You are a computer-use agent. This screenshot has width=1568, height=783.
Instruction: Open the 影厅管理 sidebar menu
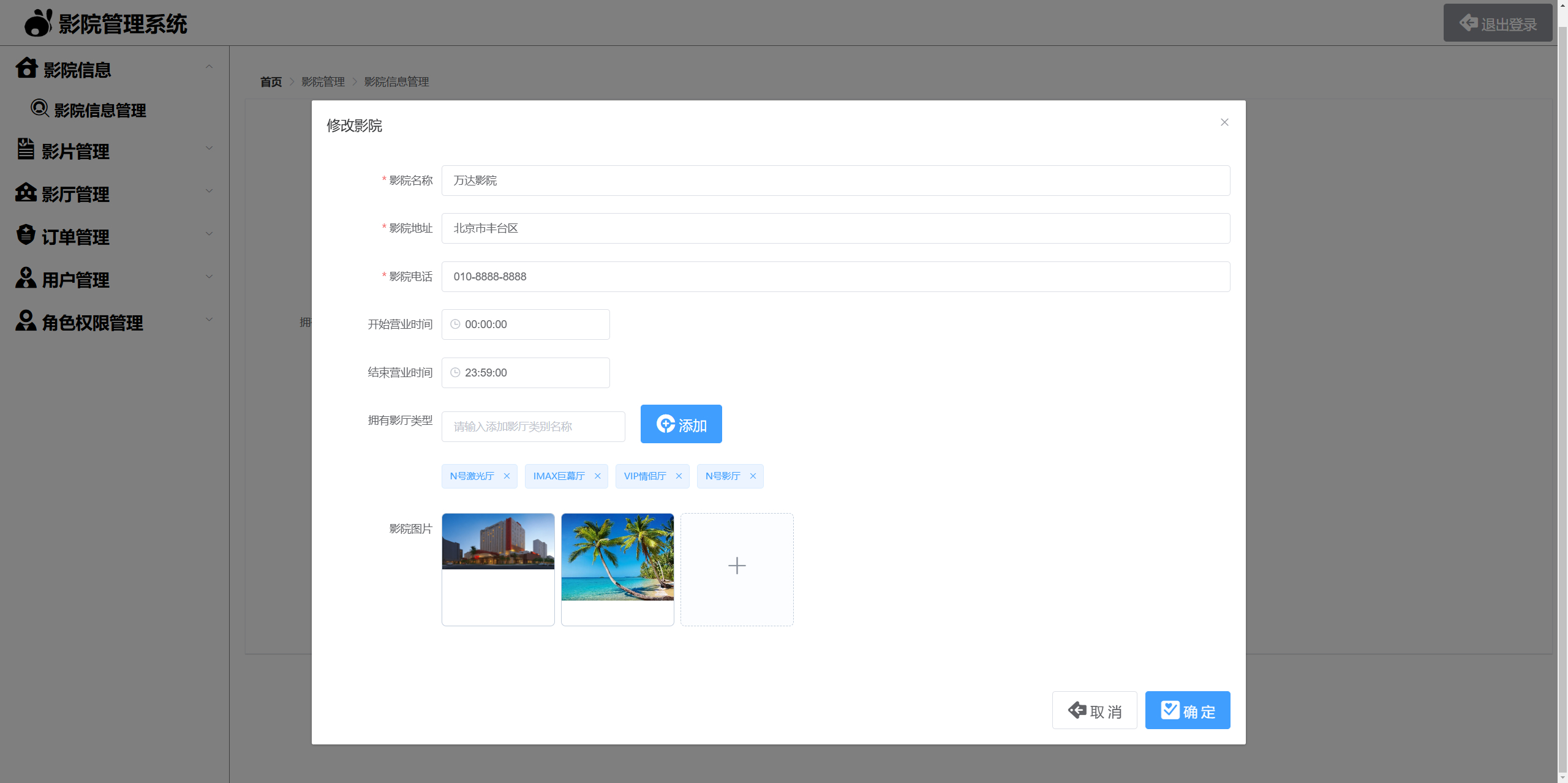click(115, 193)
